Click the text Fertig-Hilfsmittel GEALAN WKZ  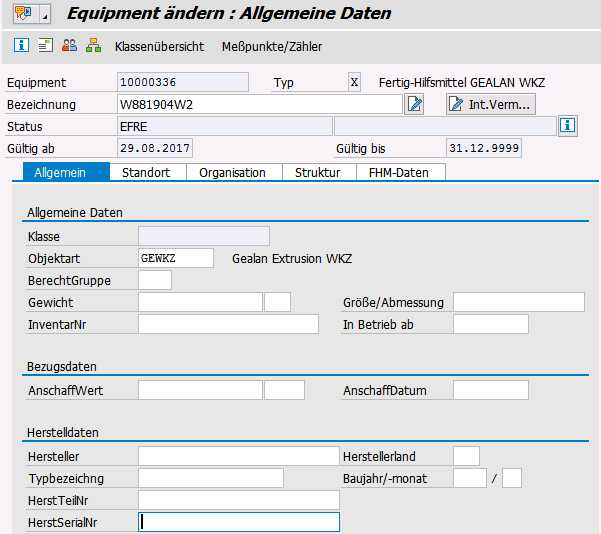click(x=462, y=82)
